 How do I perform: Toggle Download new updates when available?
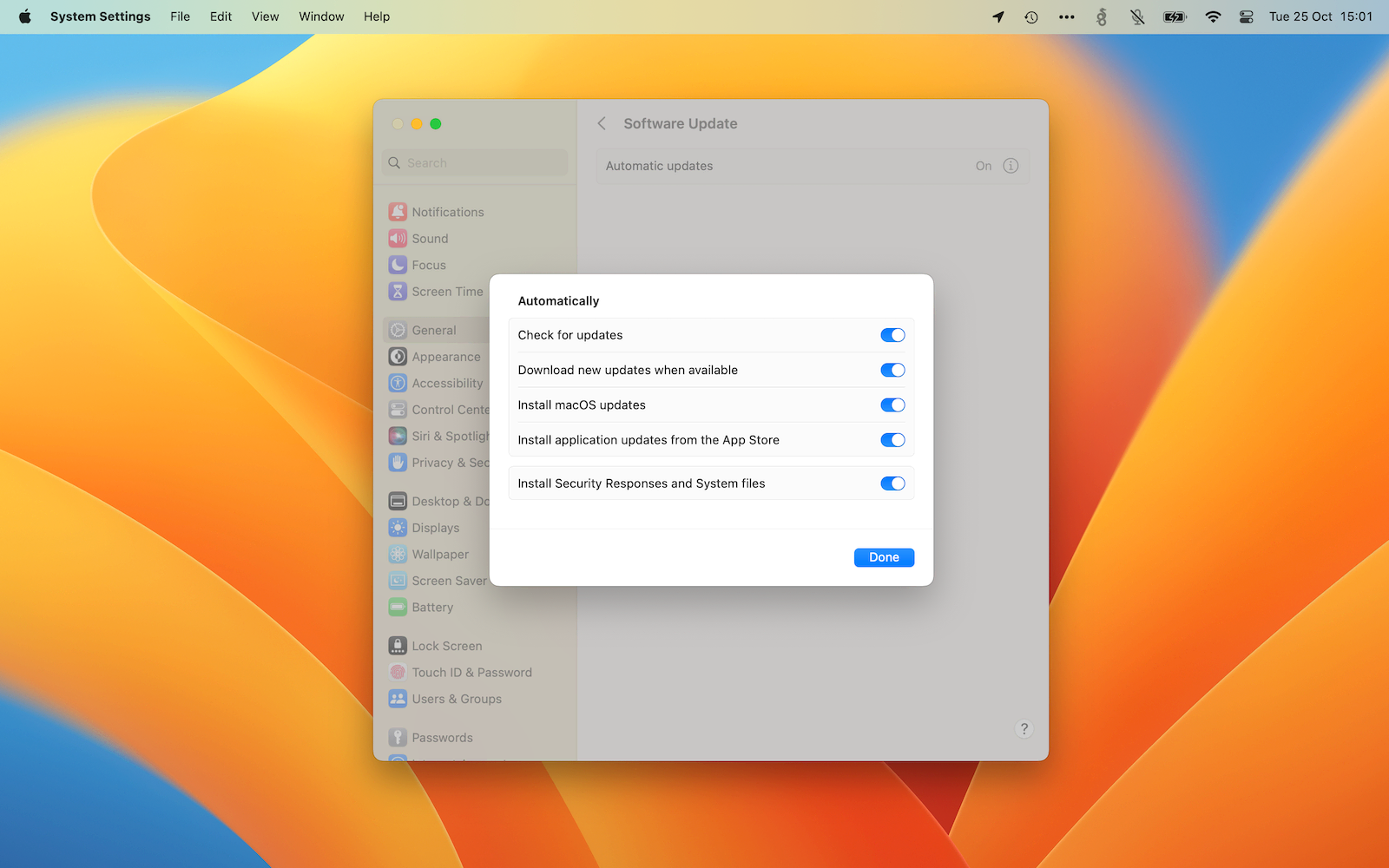[x=892, y=371]
